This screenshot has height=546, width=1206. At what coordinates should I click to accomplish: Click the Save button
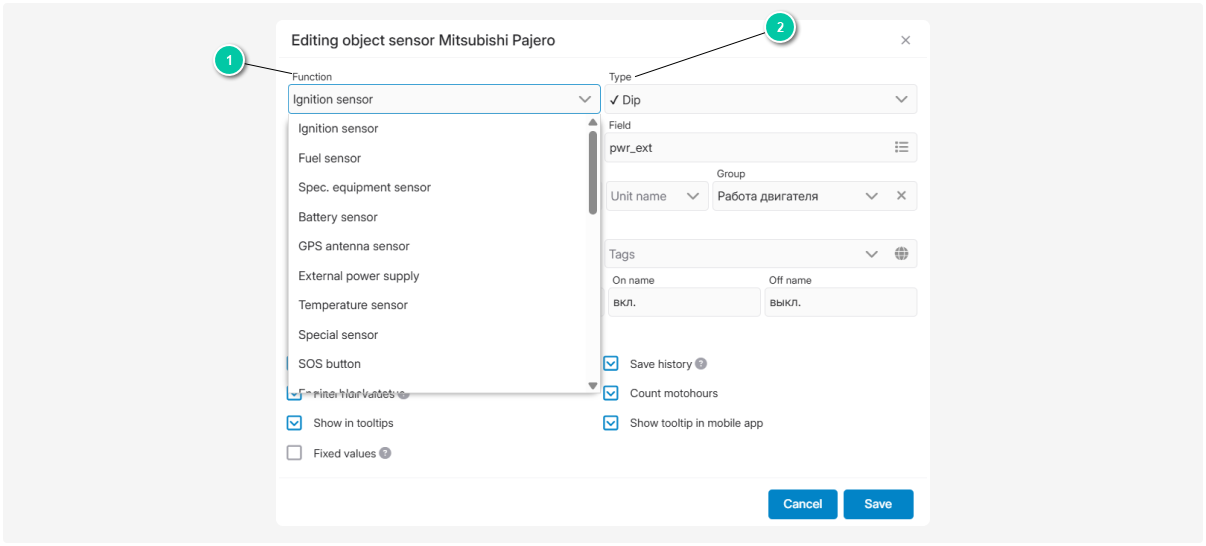coord(877,504)
